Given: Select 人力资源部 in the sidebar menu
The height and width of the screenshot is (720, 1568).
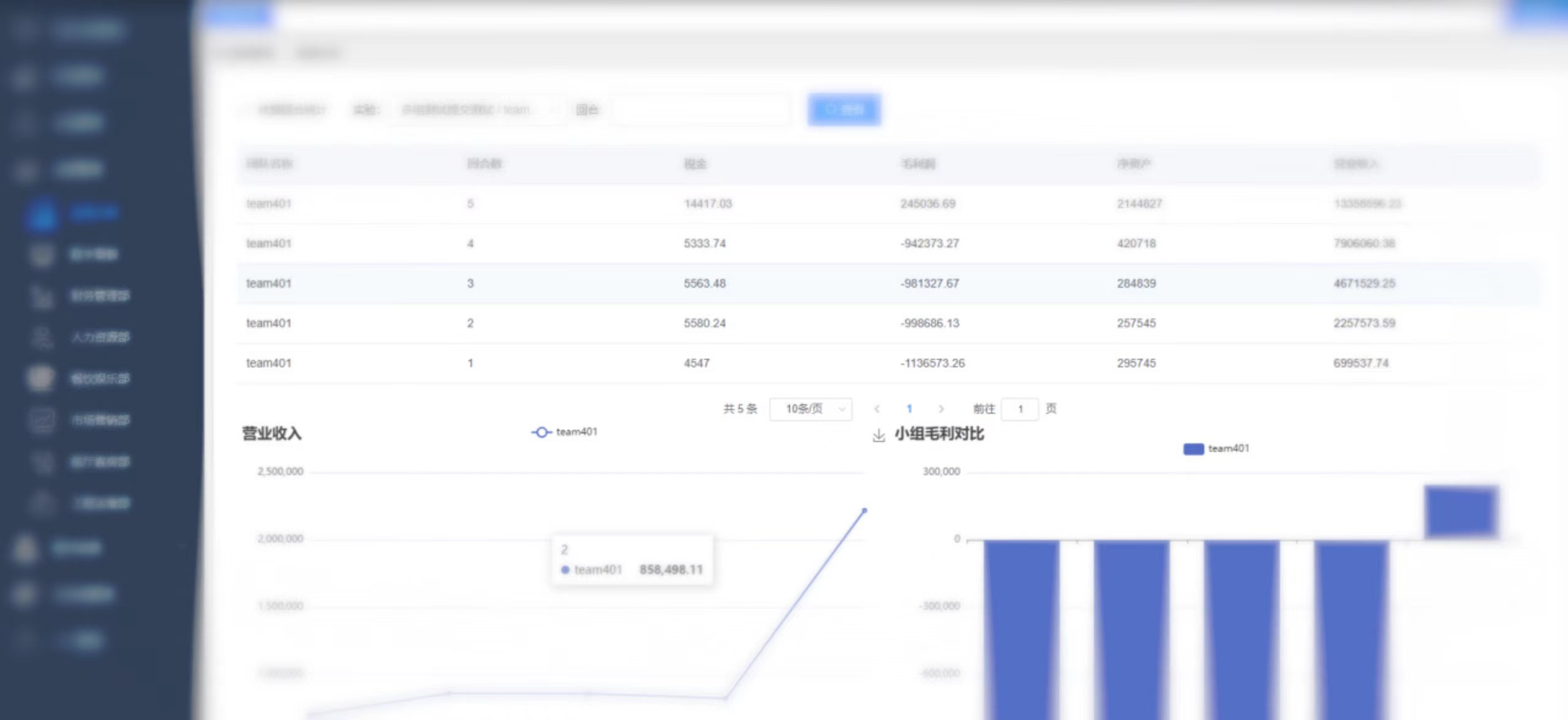Looking at the screenshot, I should [x=100, y=337].
